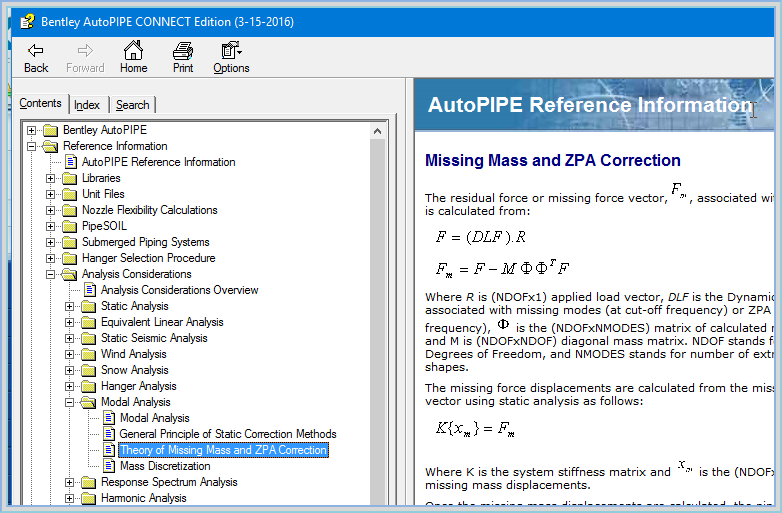
Task: Click the Missing Mass and ZPA Correction heading
Action: [x=553, y=160]
